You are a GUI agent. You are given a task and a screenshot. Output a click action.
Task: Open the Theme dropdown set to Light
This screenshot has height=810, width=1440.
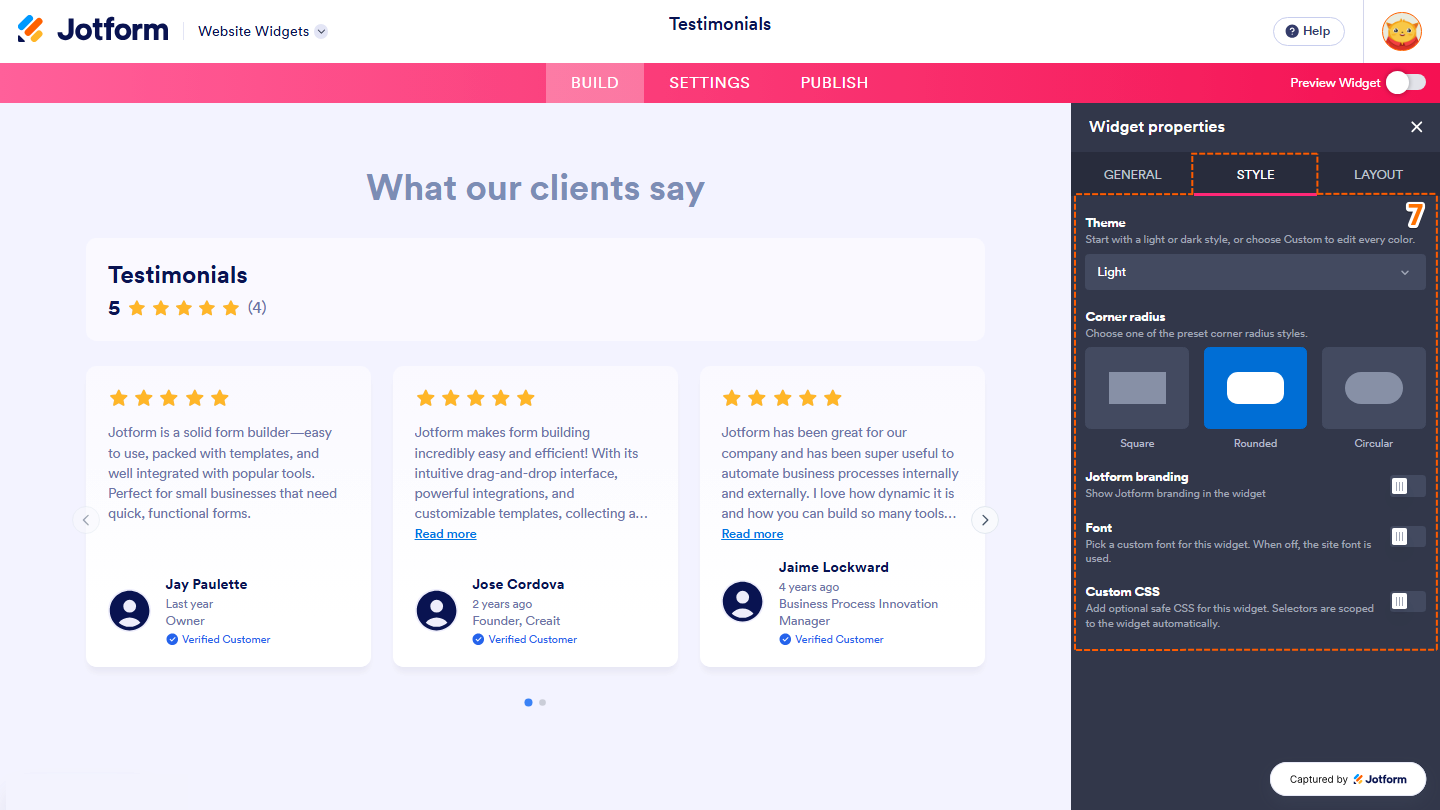pyautogui.click(x=1255, y=272)
